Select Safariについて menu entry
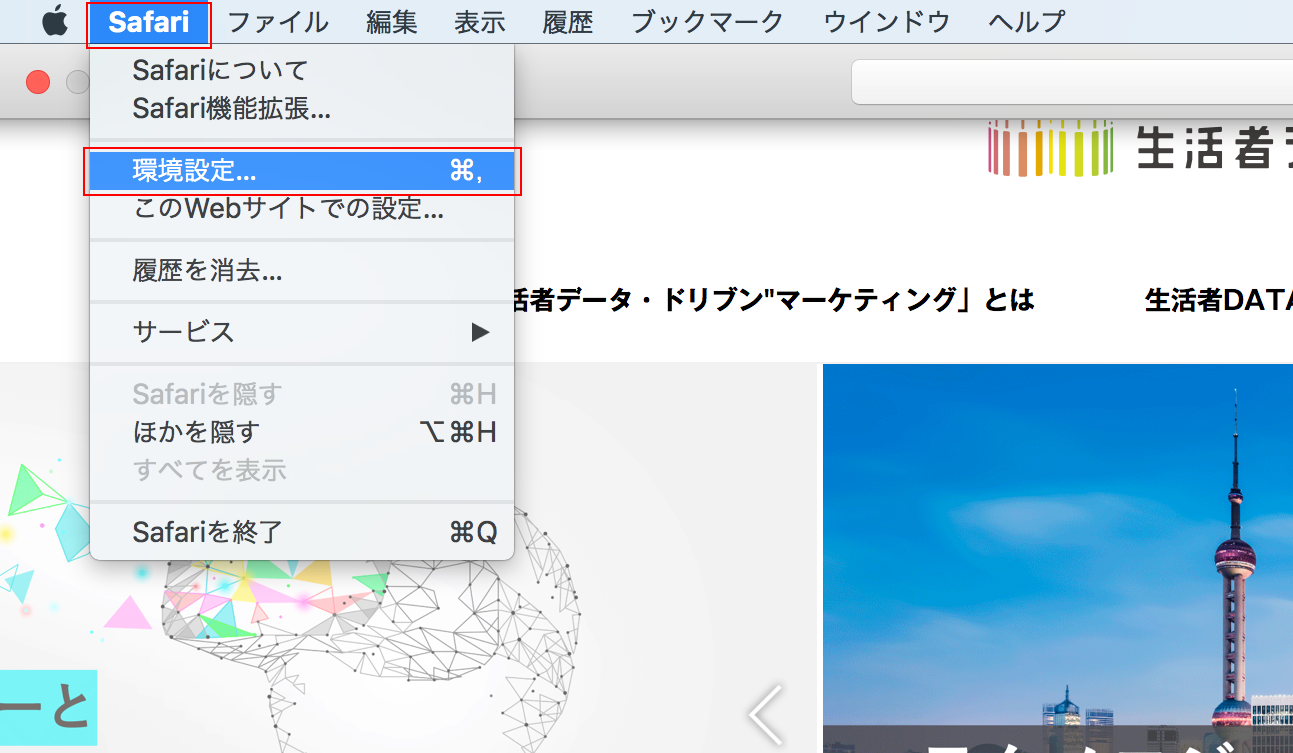 click(x=302, y=70)
